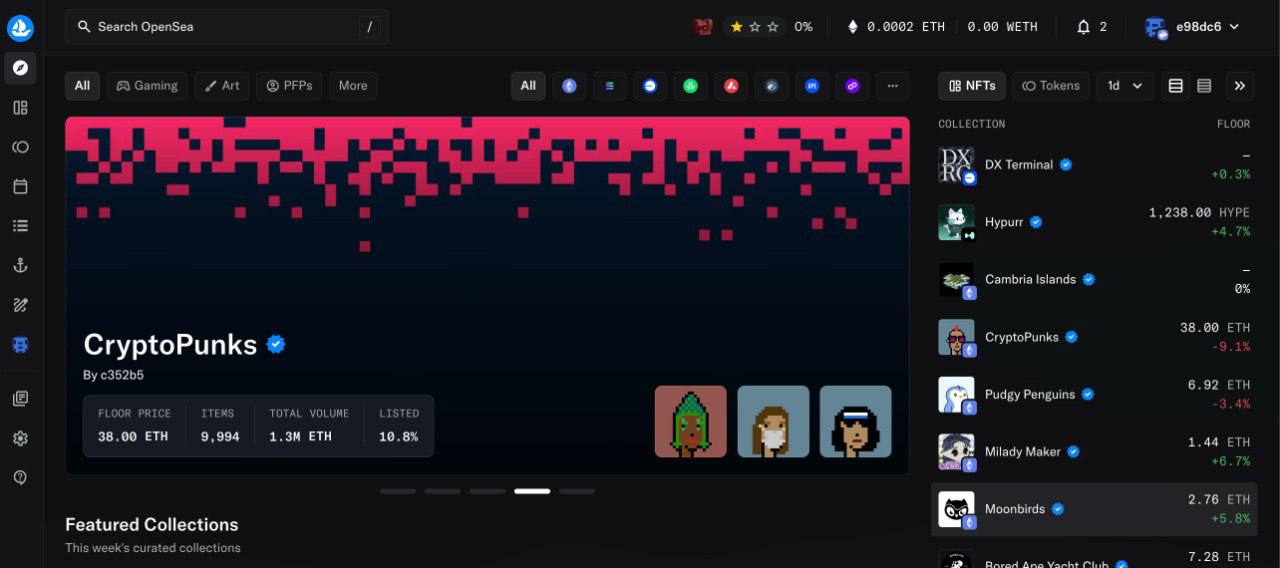Open the Milady Maker collection row
The height and width of the screenshot is (568, 1280).
(x=1094, y=452)
